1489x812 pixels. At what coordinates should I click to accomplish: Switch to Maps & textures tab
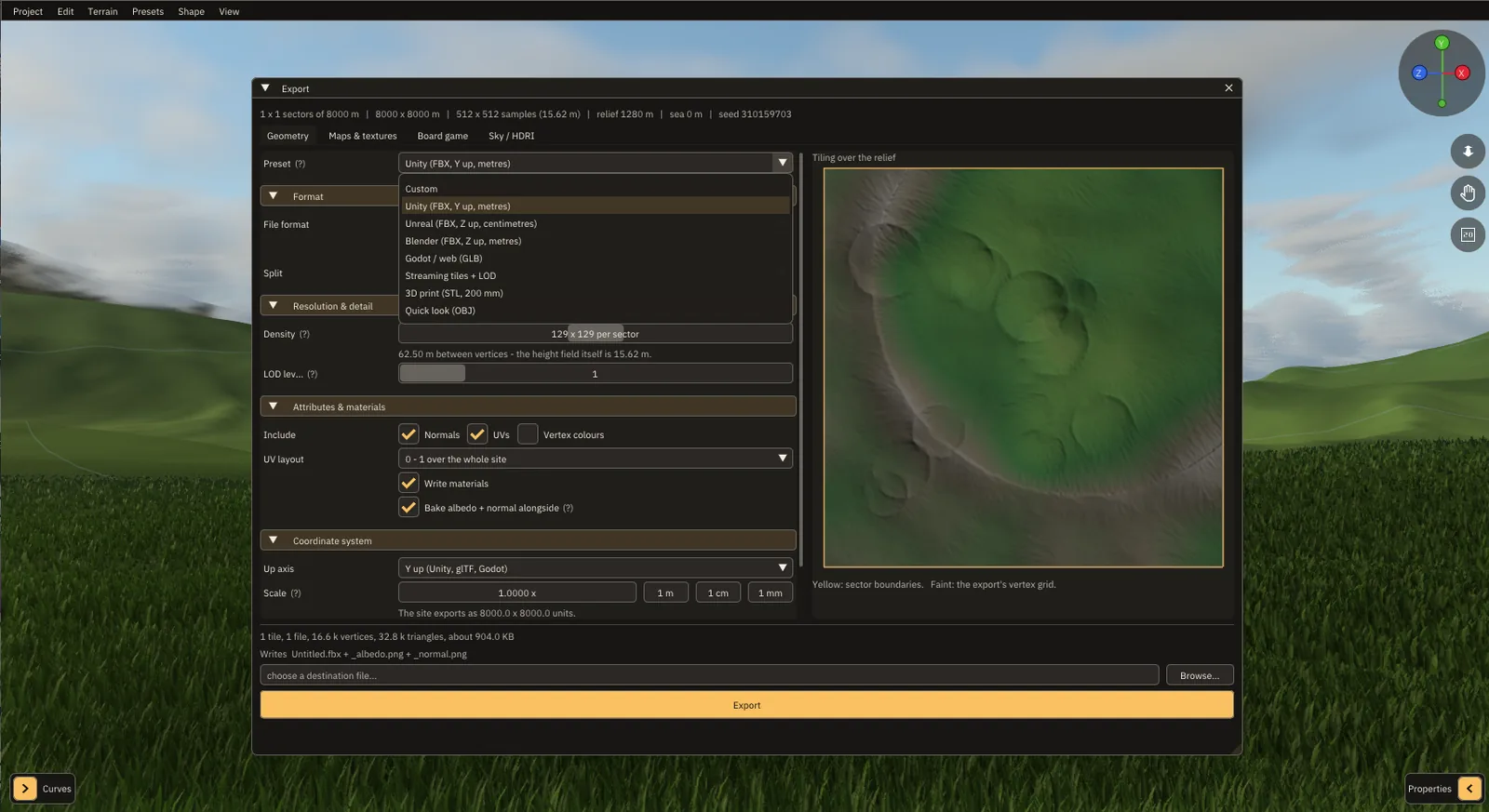[362, 136]
